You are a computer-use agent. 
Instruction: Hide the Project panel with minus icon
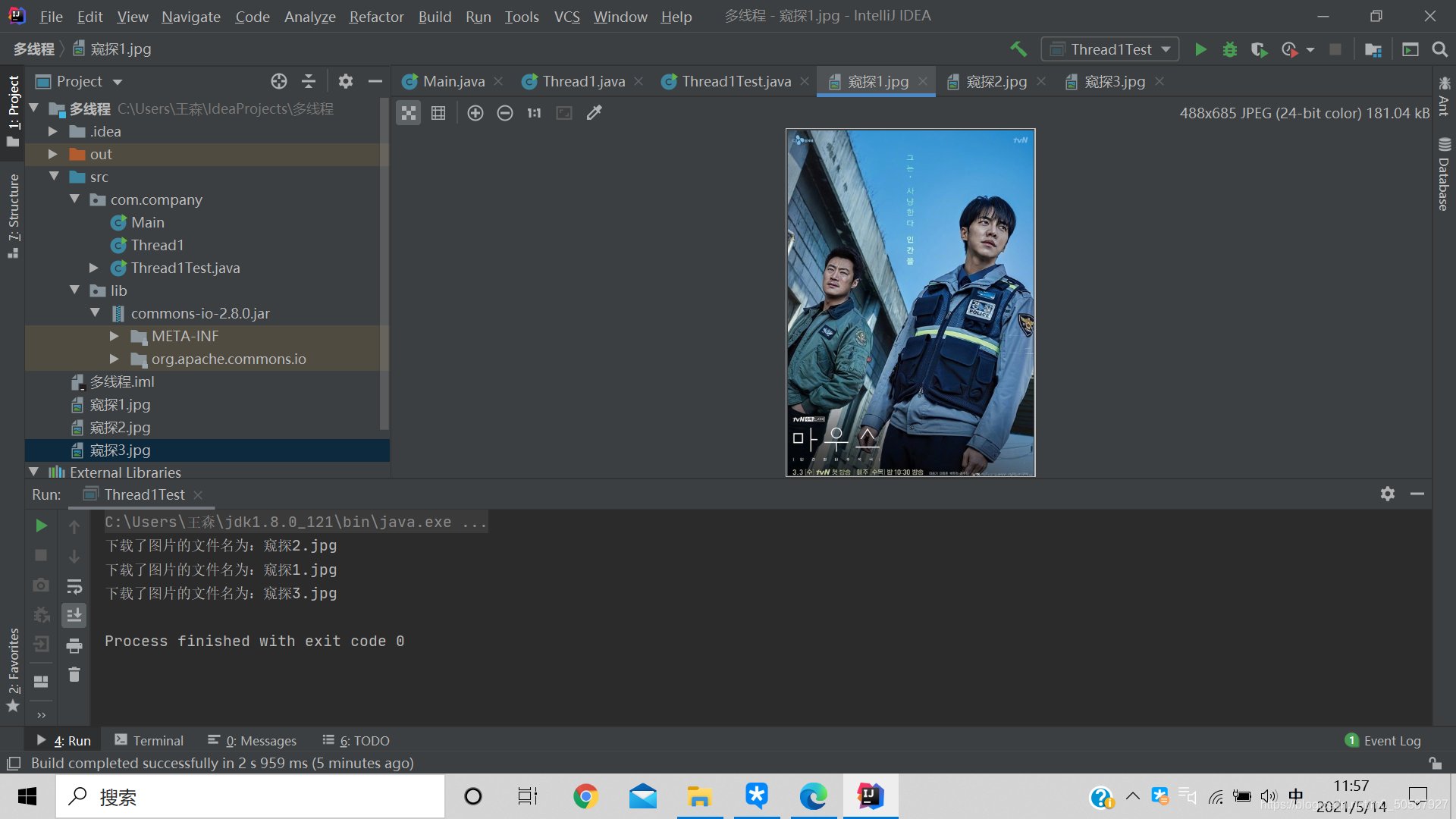pos(375,81)
